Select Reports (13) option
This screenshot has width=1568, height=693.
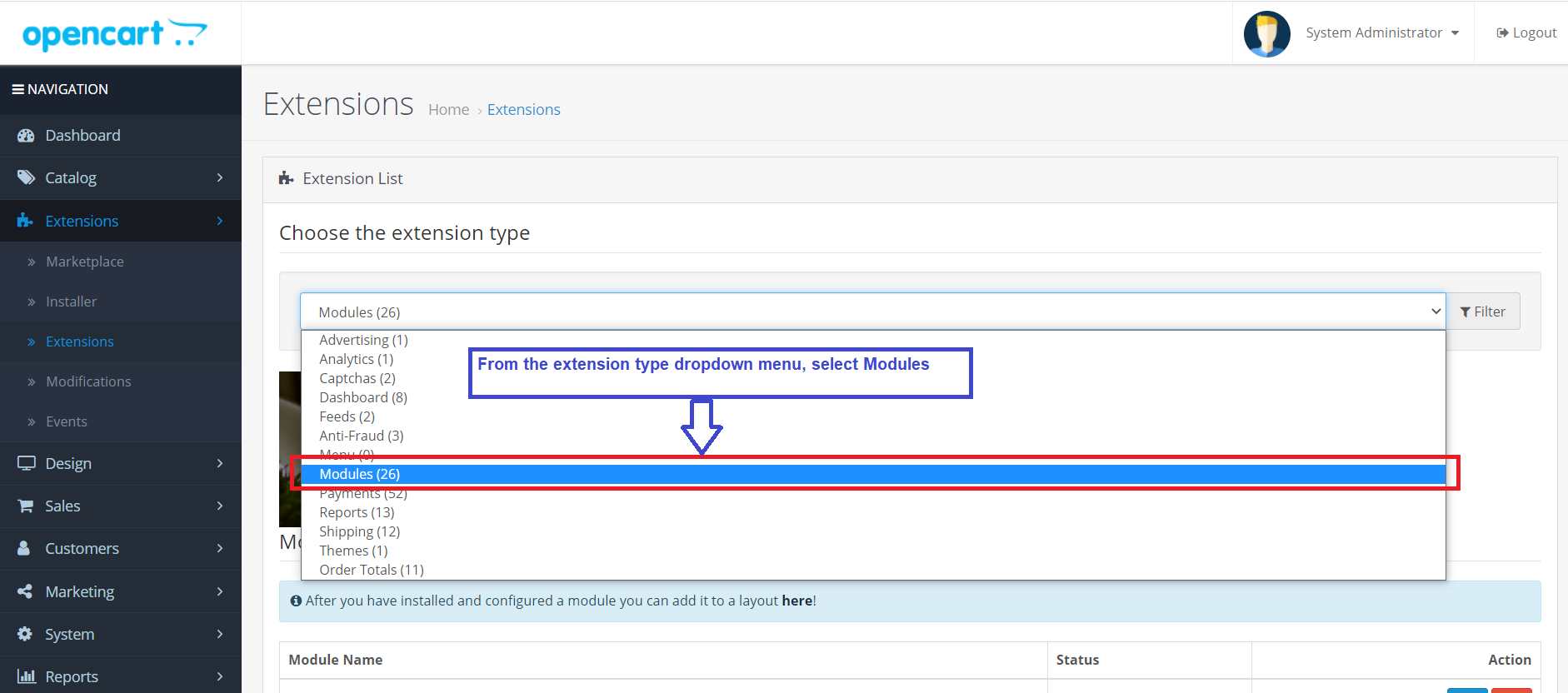pos(873,512)
